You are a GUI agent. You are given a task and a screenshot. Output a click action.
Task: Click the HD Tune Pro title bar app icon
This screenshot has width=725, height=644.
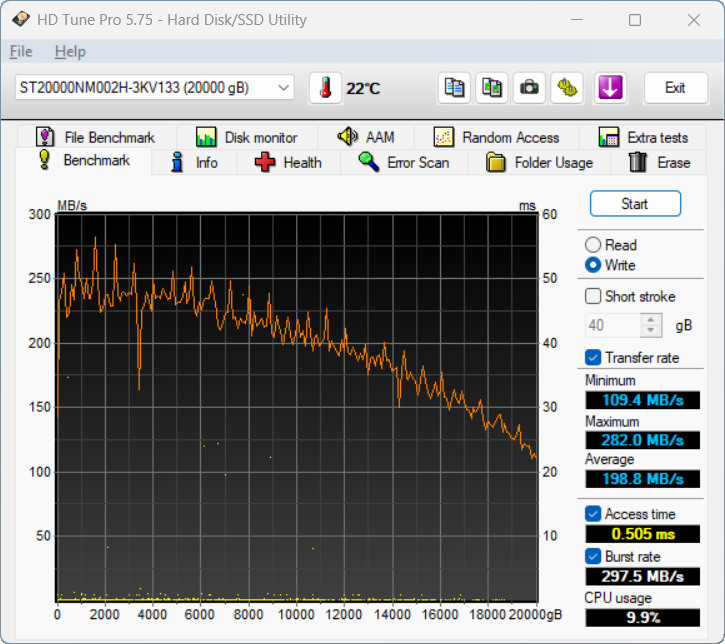point(21,20)
